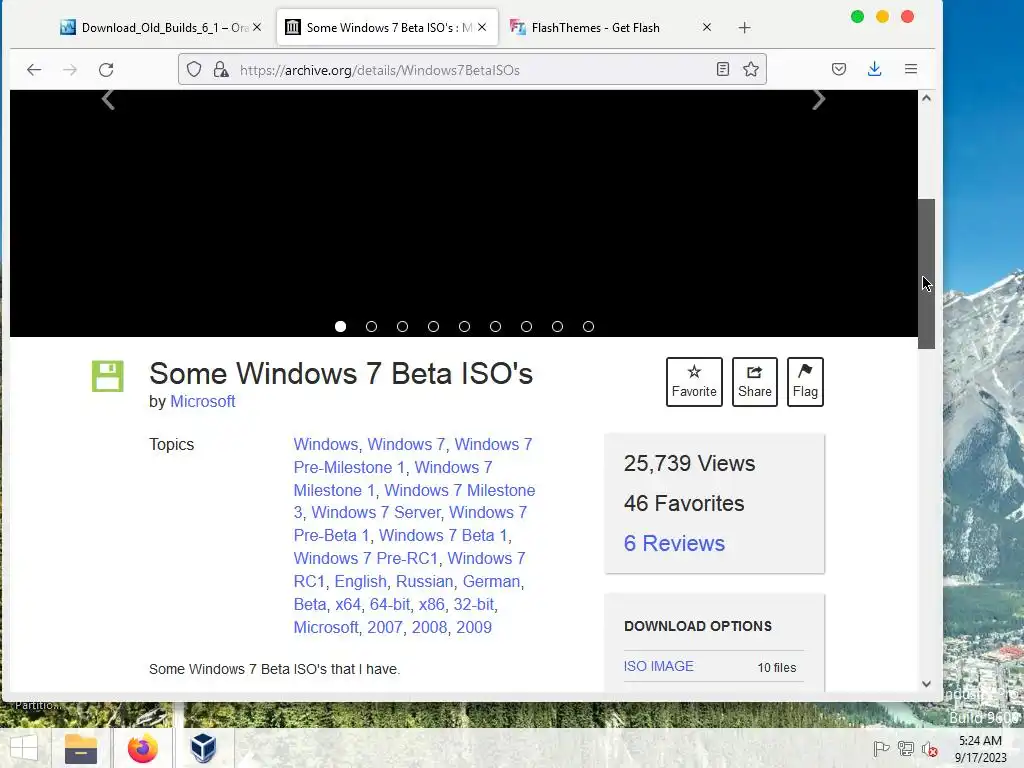The width and height of the screenshot is (1024, 768).
Task: Click the page scrollbar thumb
Action: pyautogui.click(x=926, y=274)
